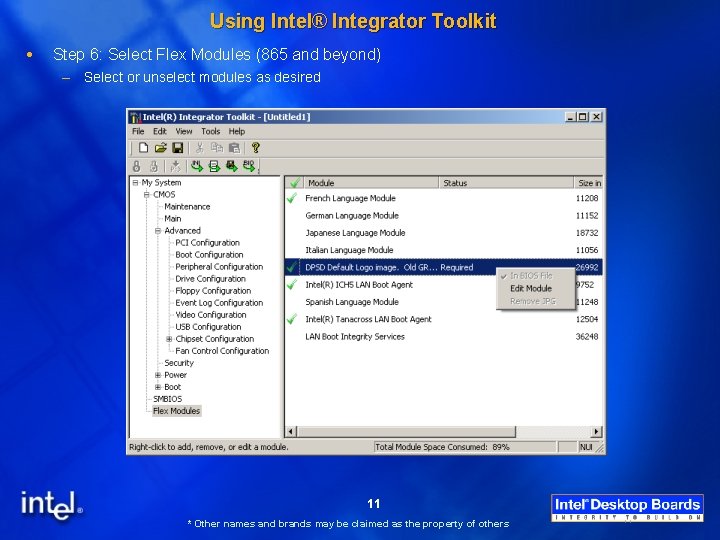Click the yellow question mark Help icon
Image resolution: width=720 pixels, height=540 pixels.
(x=256, y=148)
